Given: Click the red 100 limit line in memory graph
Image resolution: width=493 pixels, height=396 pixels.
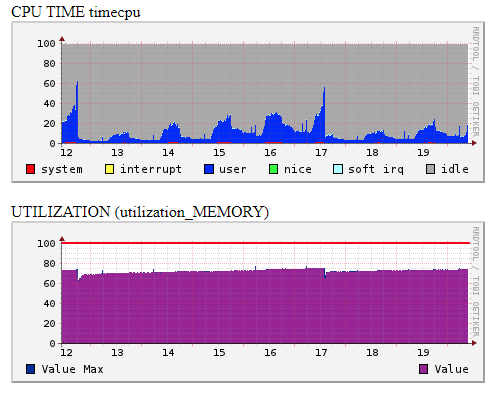Looking at the screenshot, I should coord(266,243).
